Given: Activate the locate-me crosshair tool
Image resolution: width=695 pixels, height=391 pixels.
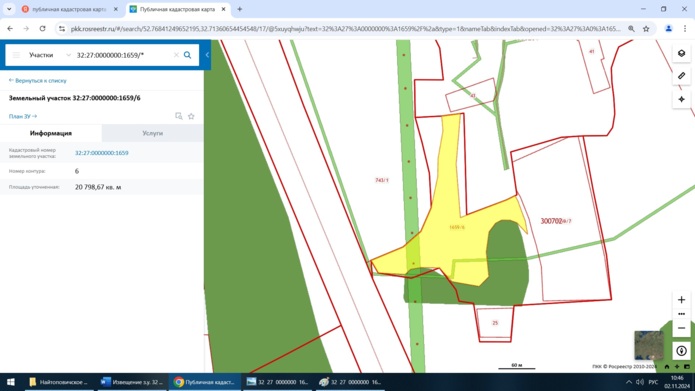Looking at the screenshot, I should pos(681,99).
